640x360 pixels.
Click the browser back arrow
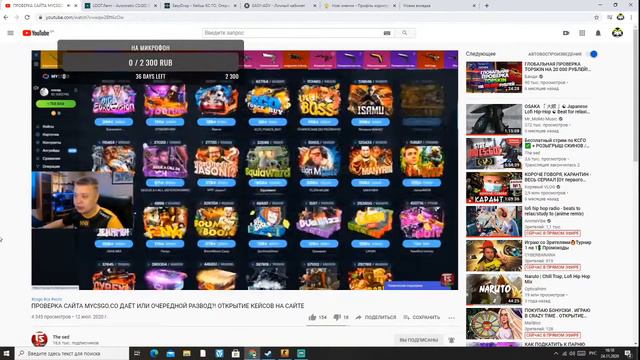pyautogui.click(x=6, y=18)
